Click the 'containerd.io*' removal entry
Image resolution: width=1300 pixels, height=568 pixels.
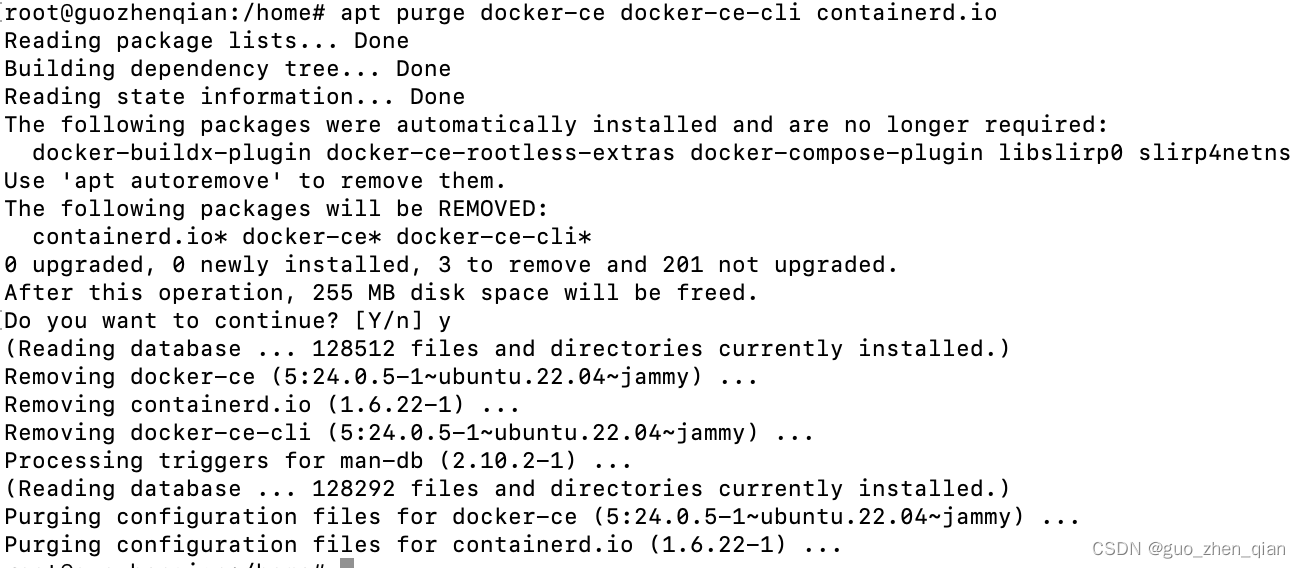coord(130,237)
